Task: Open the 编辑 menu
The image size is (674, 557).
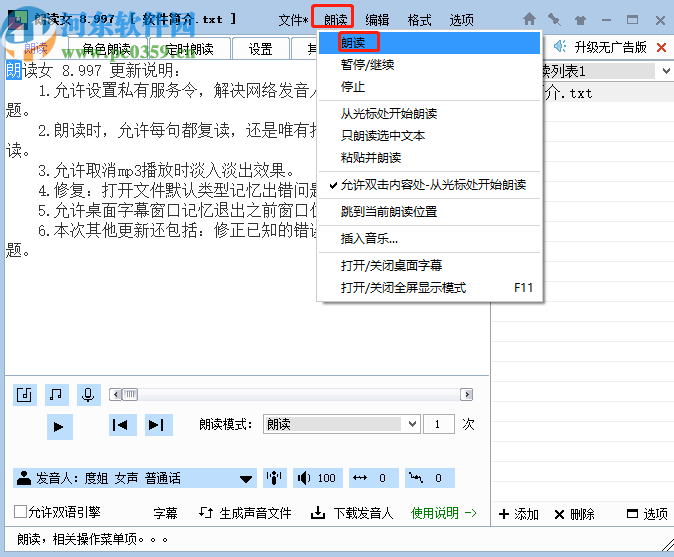Action: coord(377,20)
